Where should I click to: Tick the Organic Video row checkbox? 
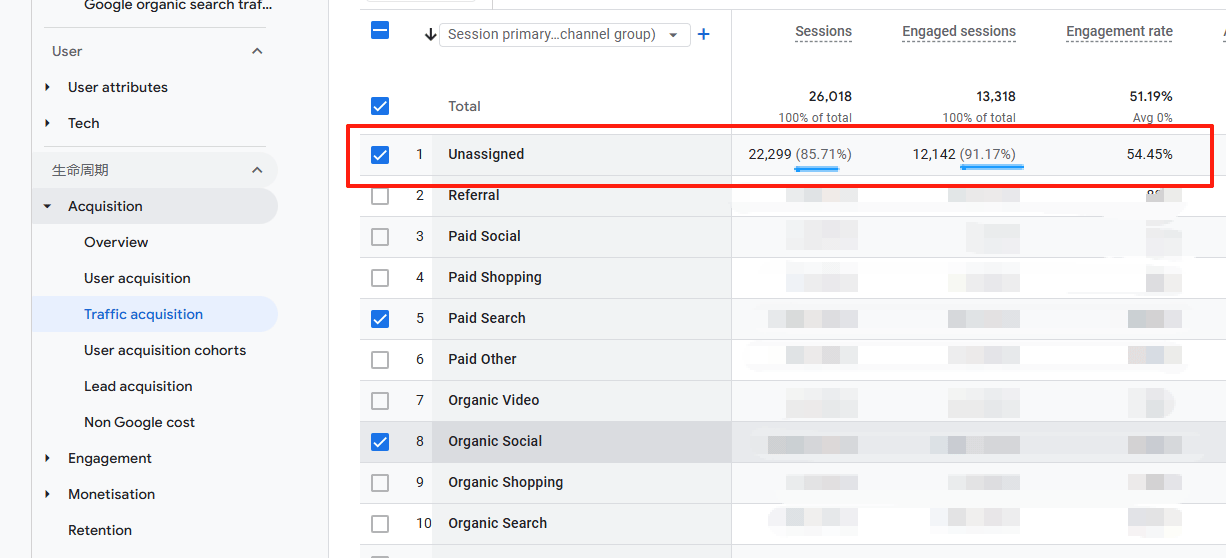tap(380, 401)
